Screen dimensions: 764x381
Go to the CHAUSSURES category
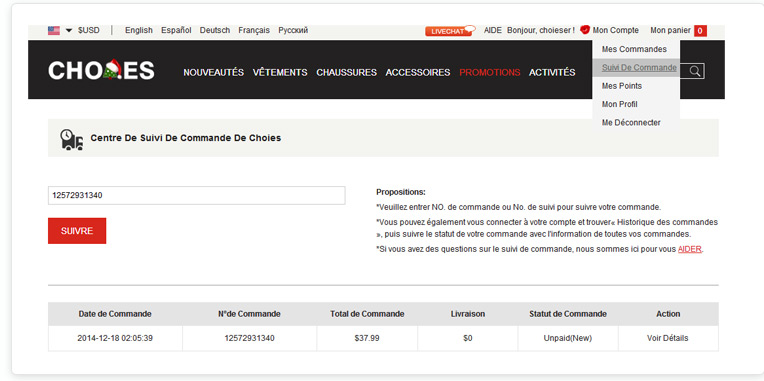coord(346,72)
